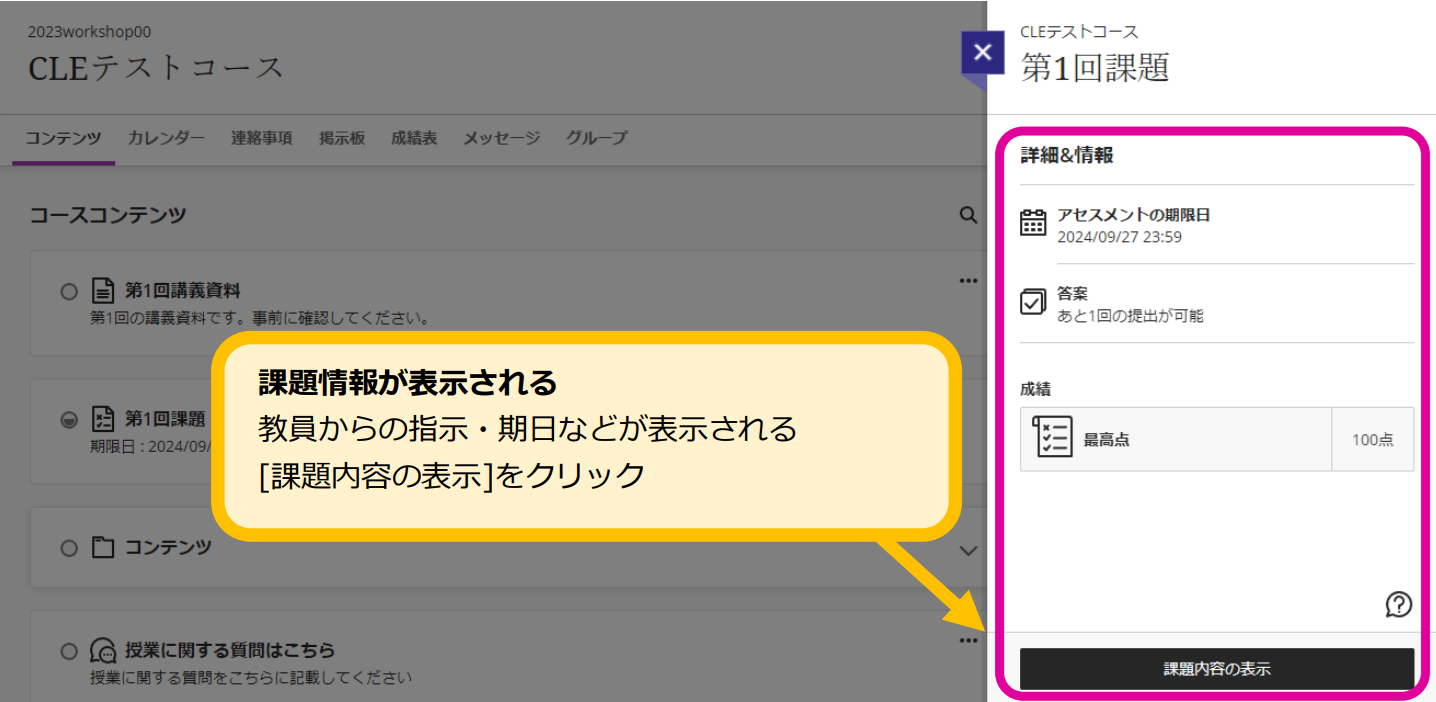The image size is (1436, 702).
Task: Toggle the progress circle for 第1回講義資料
Action: [68, 292]
